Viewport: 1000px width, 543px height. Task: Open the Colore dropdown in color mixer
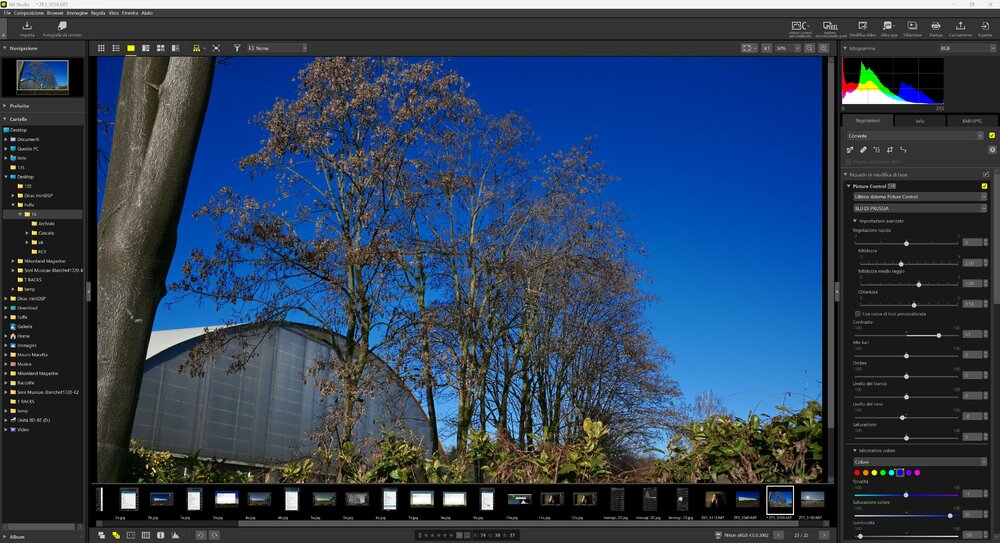pyautogui.click(x=920, y=461)
